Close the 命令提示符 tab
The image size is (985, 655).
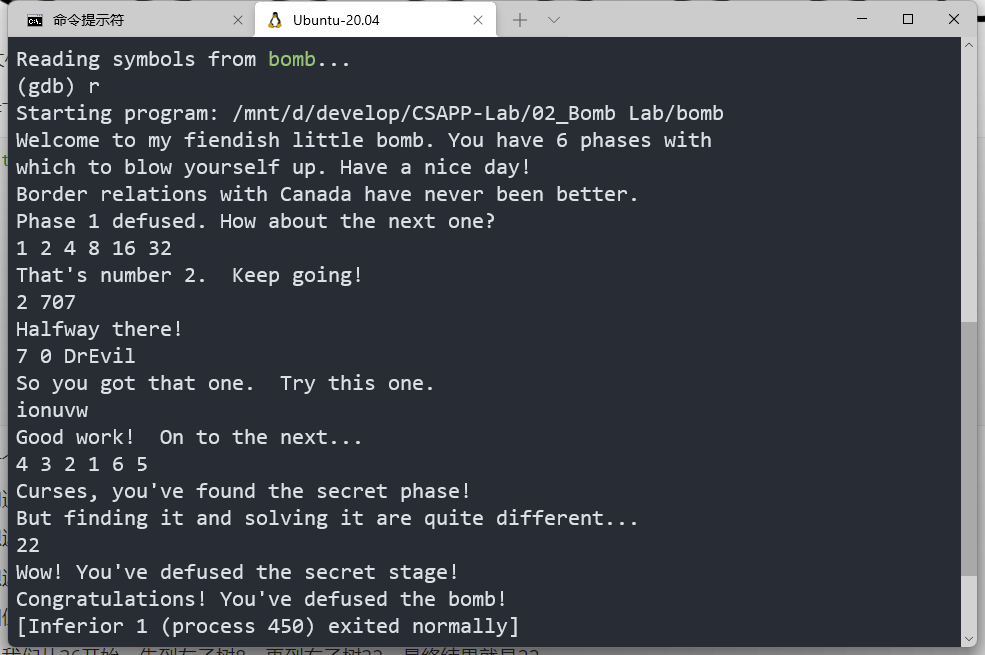[x=237, y=19]
